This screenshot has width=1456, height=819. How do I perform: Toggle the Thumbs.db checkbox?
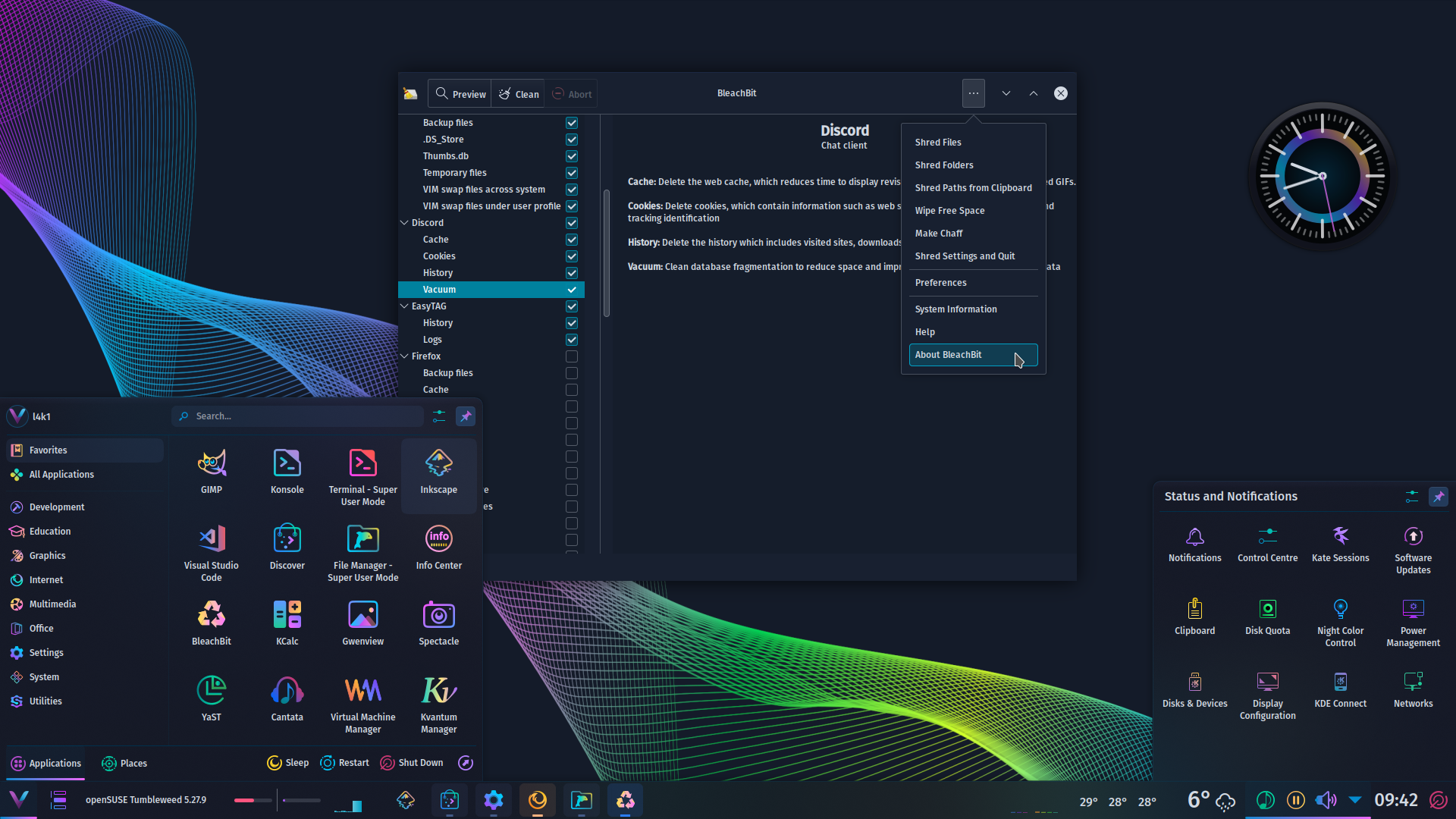[572, 156]
